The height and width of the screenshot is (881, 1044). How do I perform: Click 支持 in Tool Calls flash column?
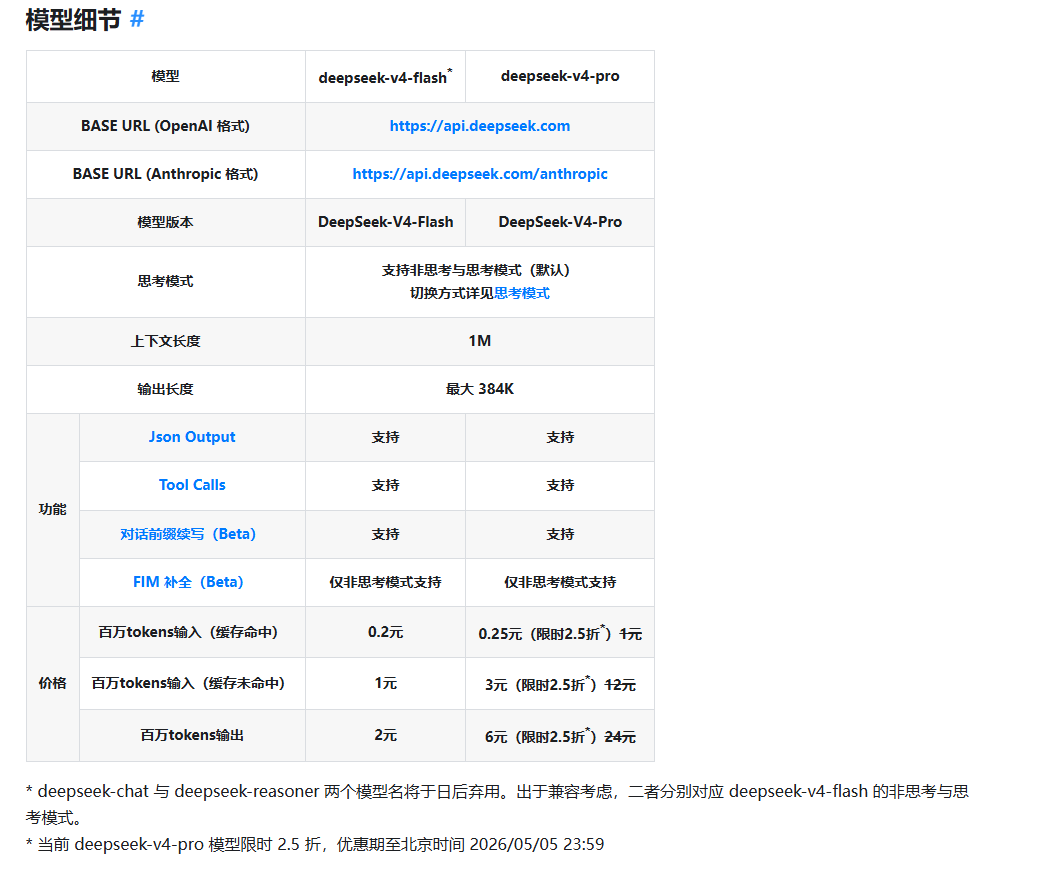pyautogui.click(x=386, y=485)
